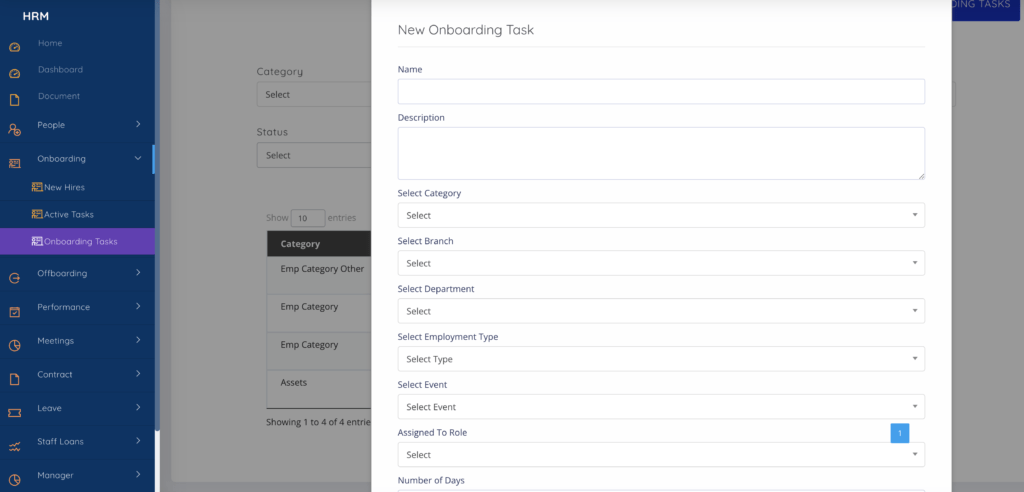Click the Staff Loans wave icon
This screenshot has width=1024, height=492.
[x=14, y=447]
